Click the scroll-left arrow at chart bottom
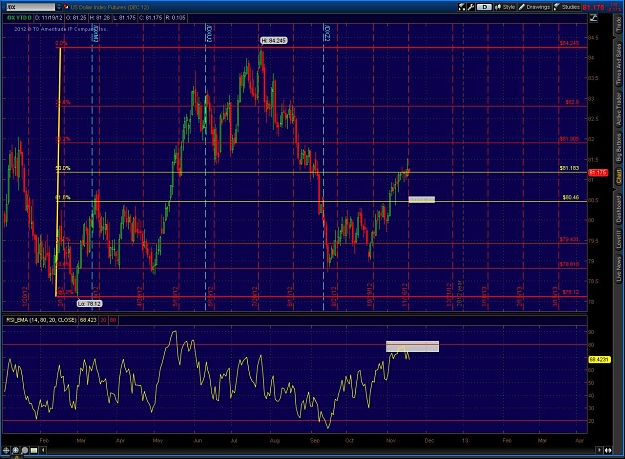The width and height of the screenshot is (625, 459). click(x=43, y=450)
